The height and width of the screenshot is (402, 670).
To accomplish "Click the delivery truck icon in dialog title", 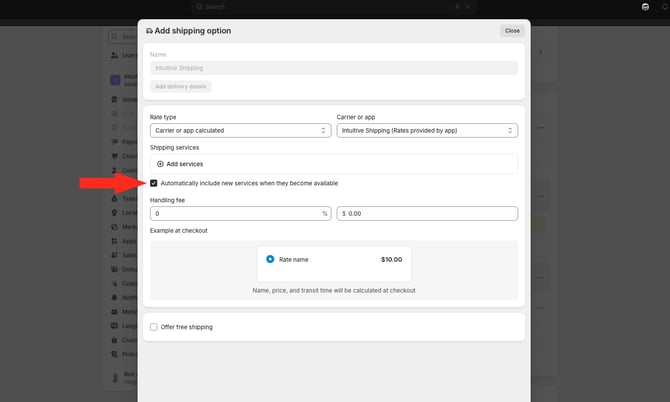I will (149, 31).
